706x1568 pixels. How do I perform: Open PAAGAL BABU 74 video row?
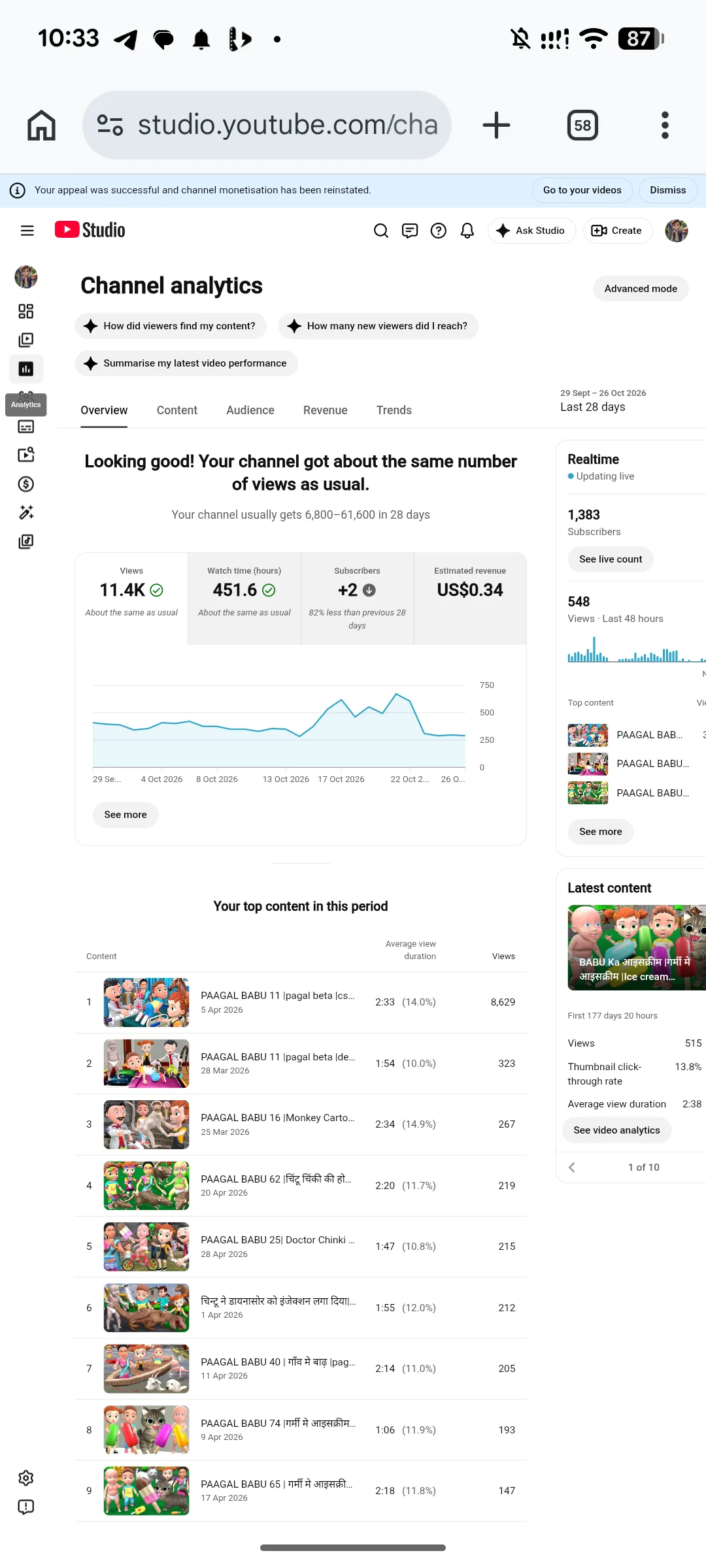pyautogui.click(x=301, y=1430)
